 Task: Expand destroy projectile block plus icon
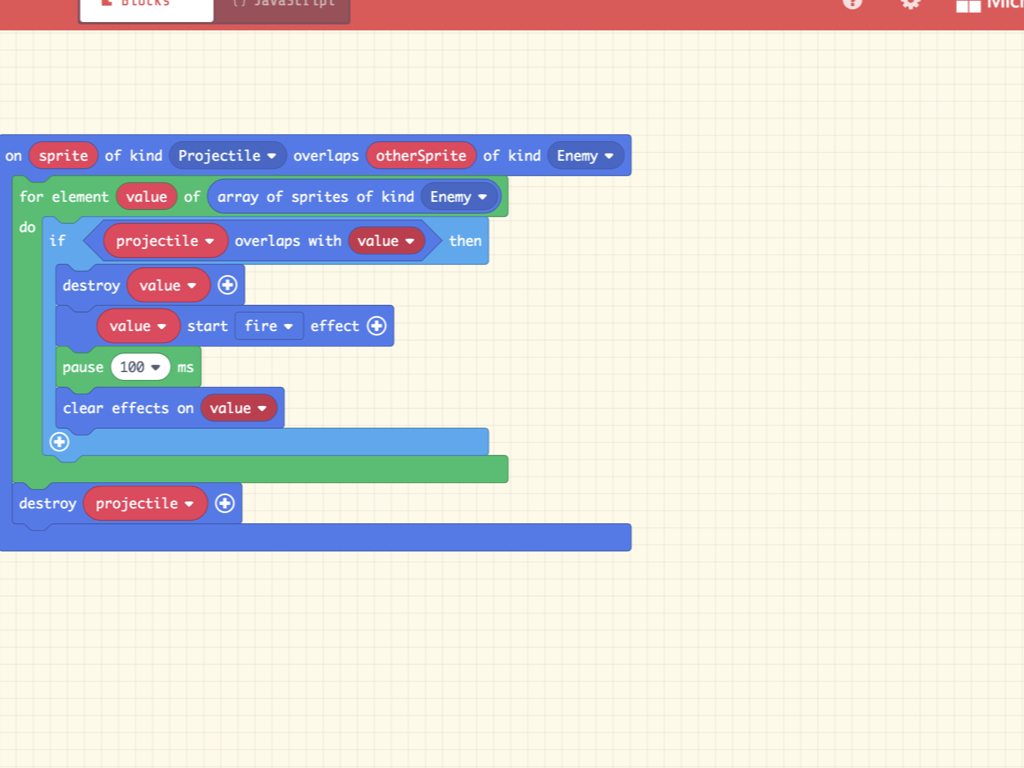click(225, 503)
